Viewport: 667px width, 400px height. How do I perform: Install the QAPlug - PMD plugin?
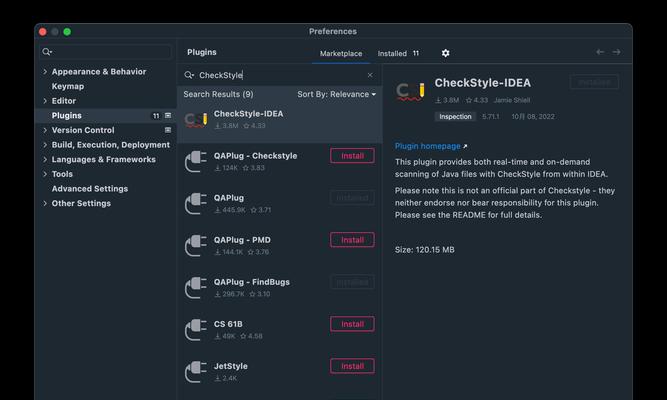352,240
